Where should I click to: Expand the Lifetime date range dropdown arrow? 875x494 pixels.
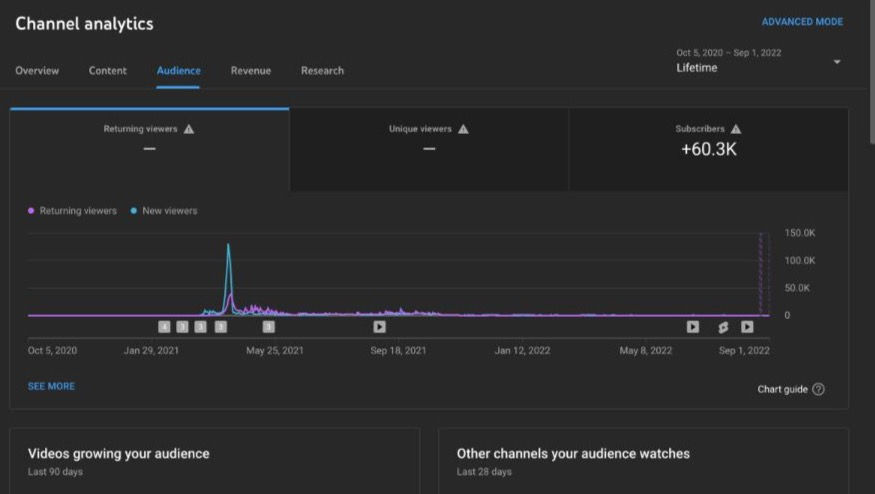(837, 61)
